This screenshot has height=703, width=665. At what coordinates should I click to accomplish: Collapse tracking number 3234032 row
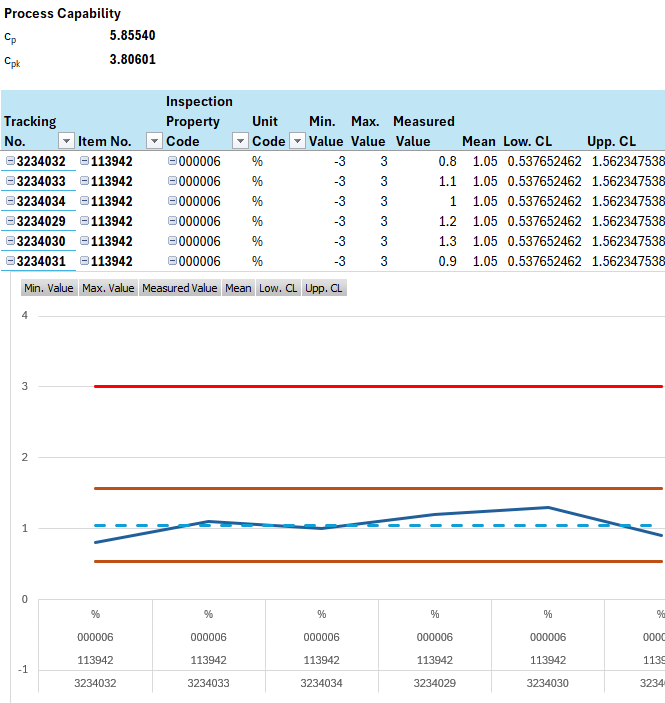[x=10, y=161]
